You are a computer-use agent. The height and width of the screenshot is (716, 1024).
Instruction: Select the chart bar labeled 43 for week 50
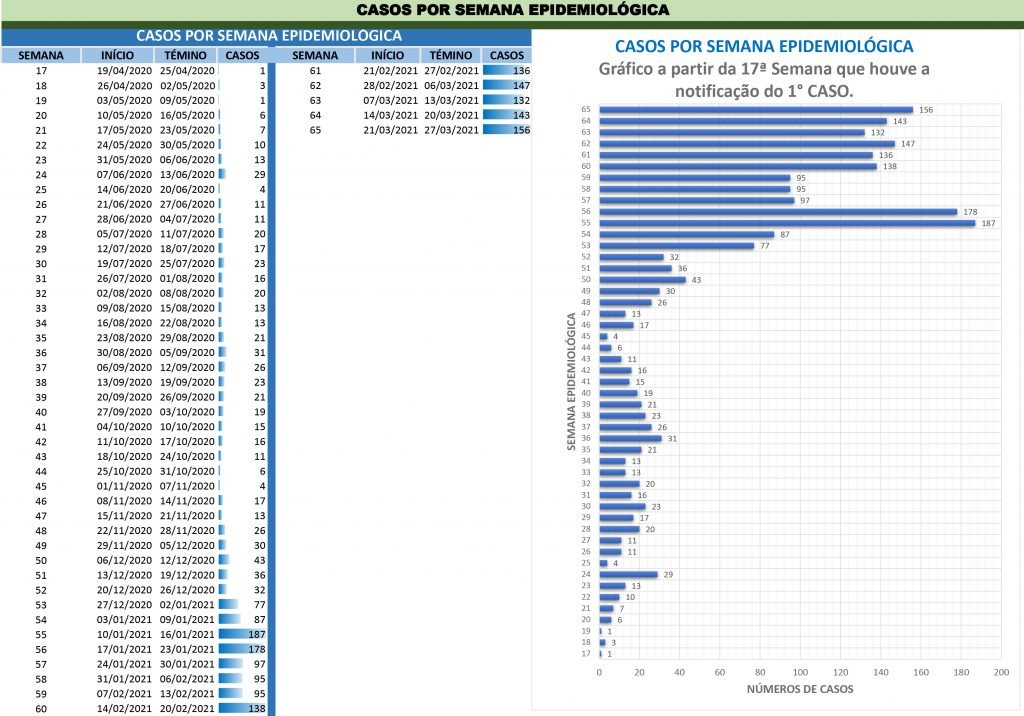point(641,280)
